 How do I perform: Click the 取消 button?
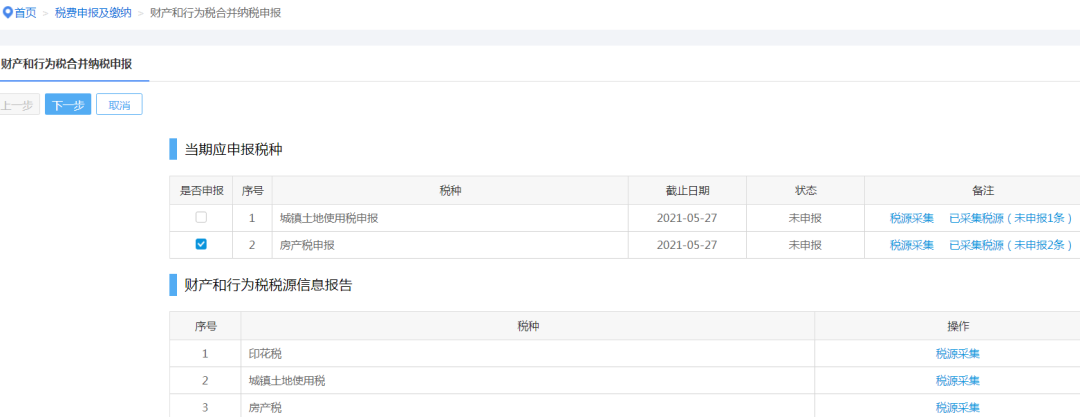119,105
